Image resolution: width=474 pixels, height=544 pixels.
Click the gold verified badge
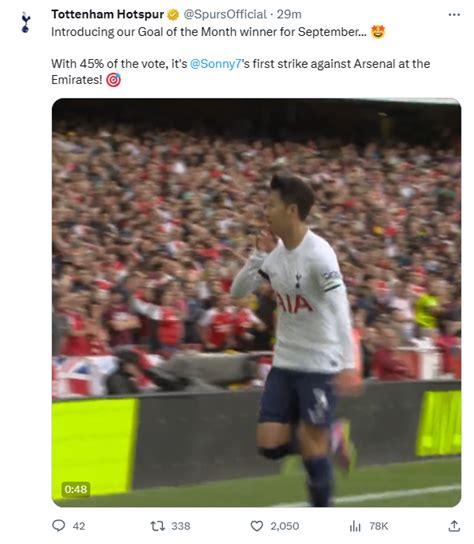(173, 15)
